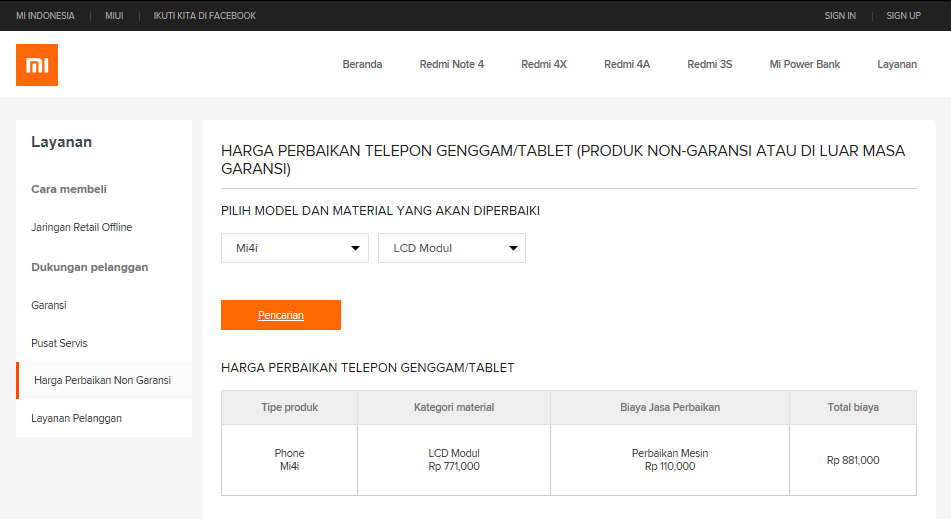Open the Redmi 4X menu item
This screenshot has height=519, width=951.
point(544,64)
